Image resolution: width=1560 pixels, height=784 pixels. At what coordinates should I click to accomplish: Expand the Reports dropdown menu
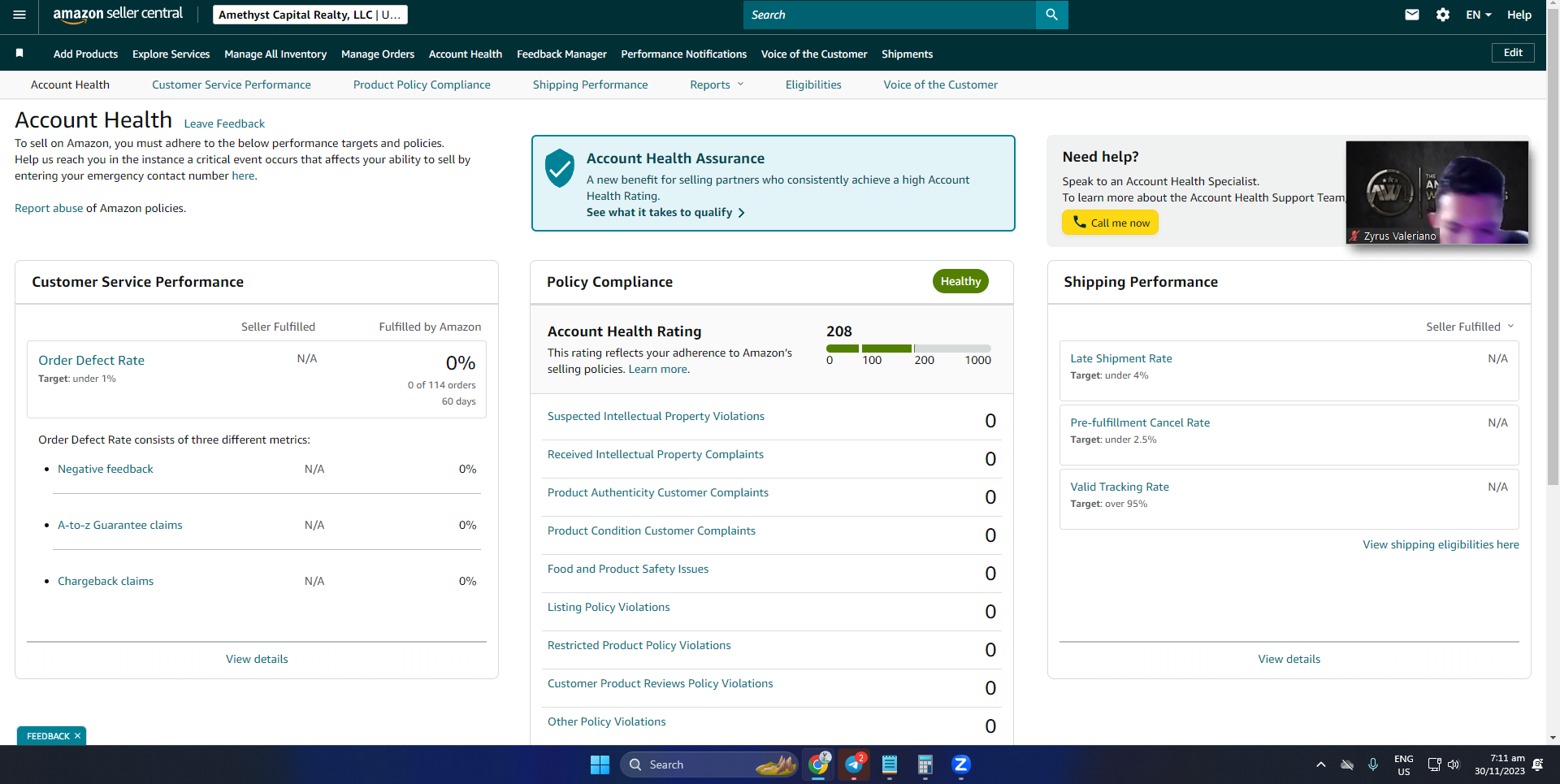point(717,84)
